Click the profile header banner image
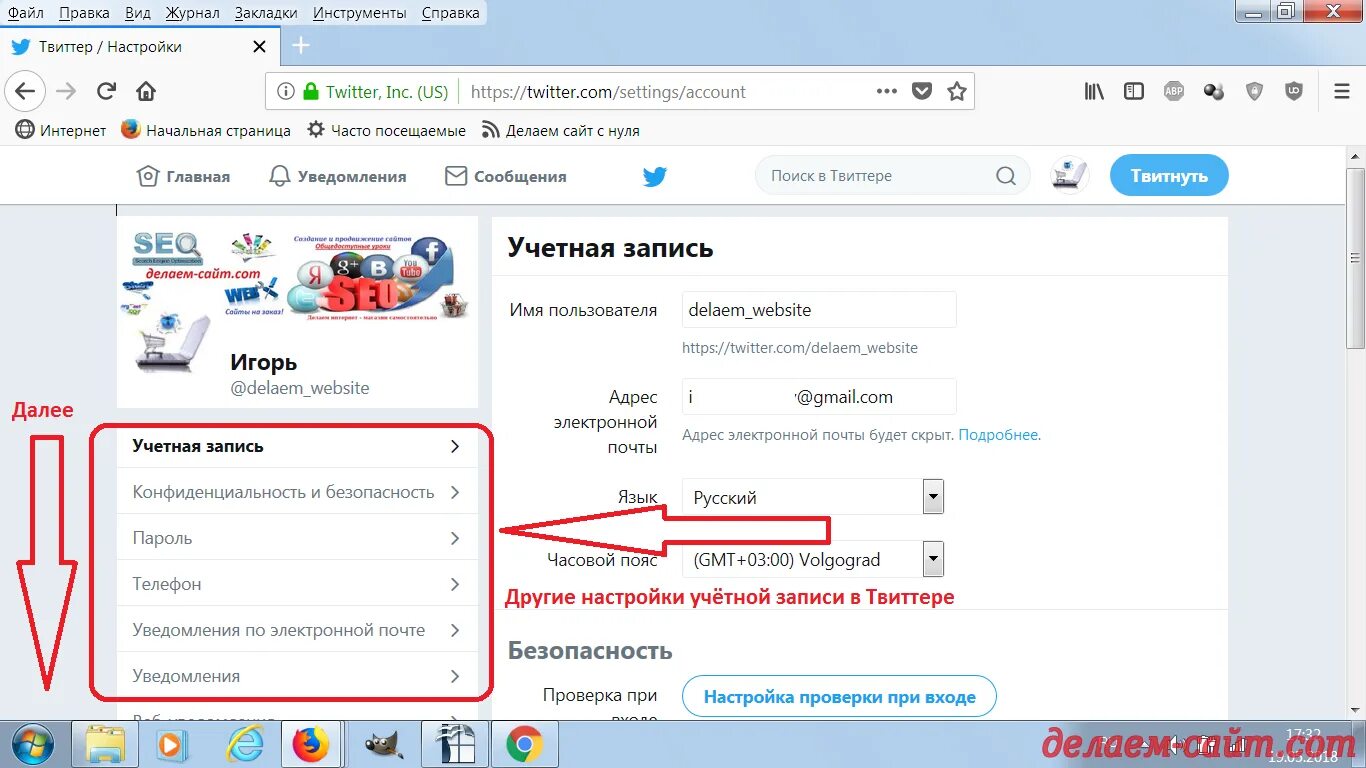 tap(297, 278)
